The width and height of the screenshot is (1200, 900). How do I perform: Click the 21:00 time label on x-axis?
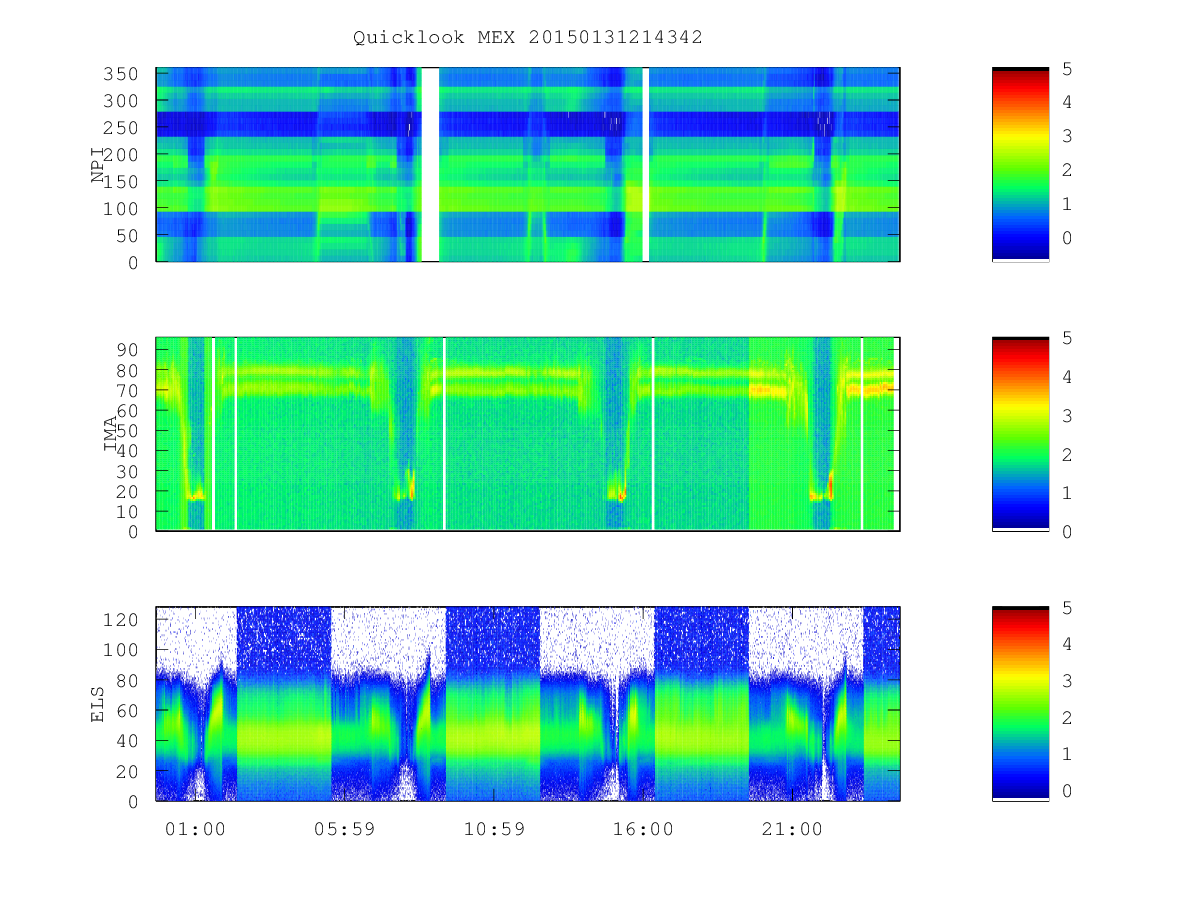[x=792, y=829]
